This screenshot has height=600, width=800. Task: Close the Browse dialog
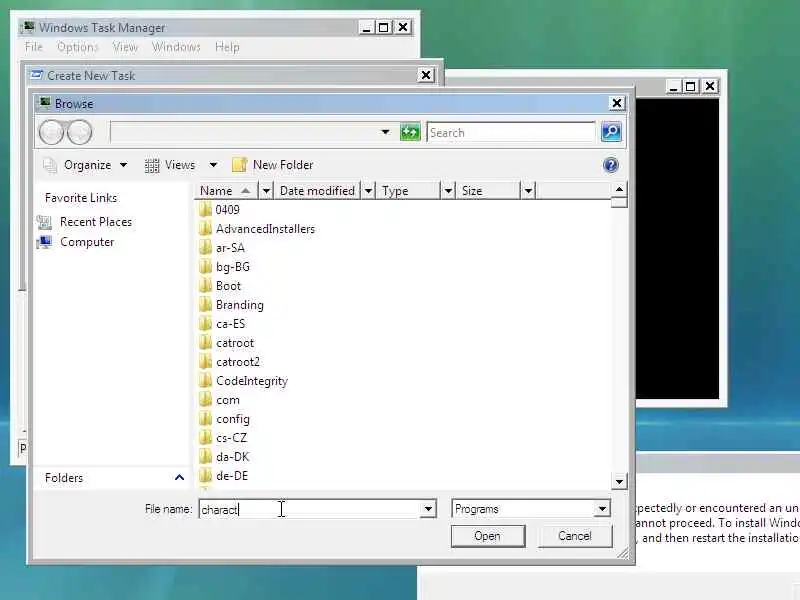click(x=616, y=103)
